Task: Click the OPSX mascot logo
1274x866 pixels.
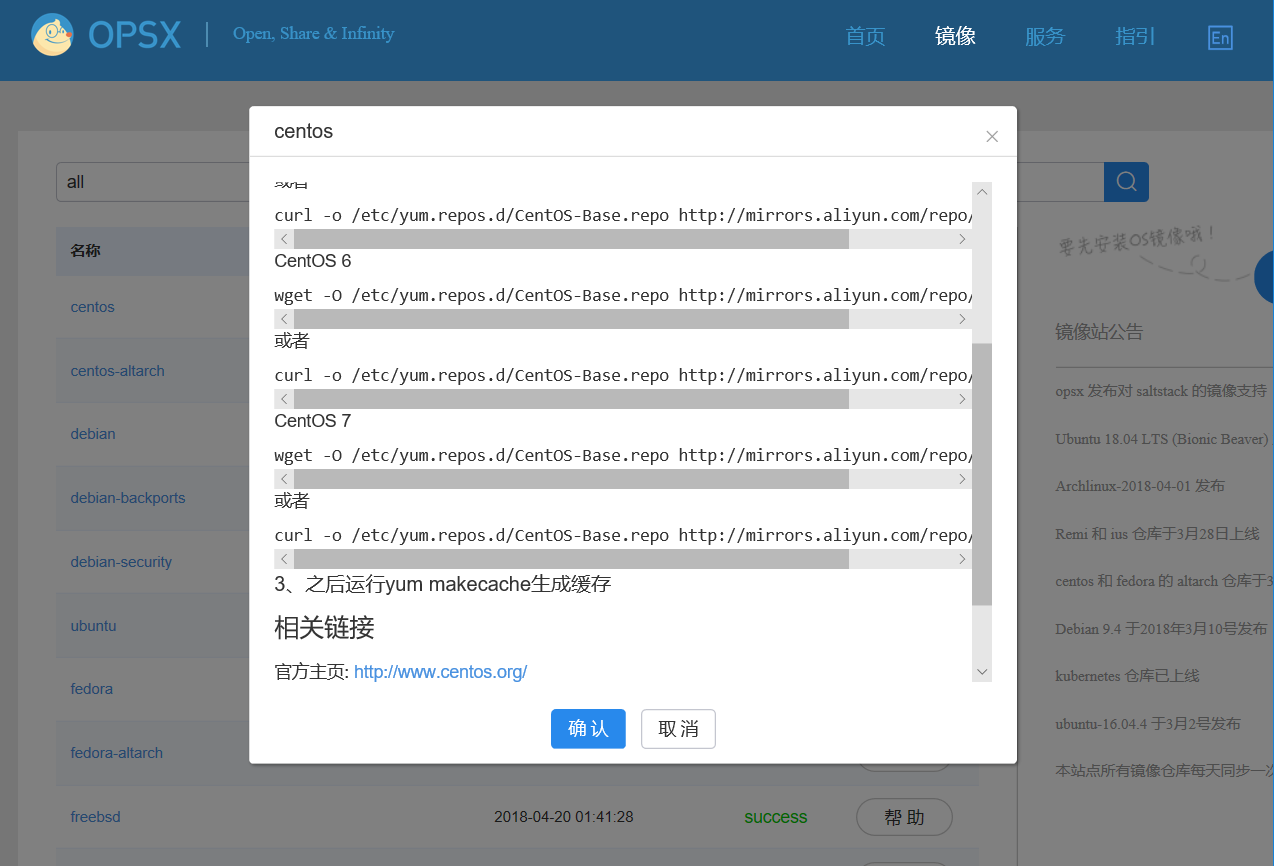Action: [53, 35]
